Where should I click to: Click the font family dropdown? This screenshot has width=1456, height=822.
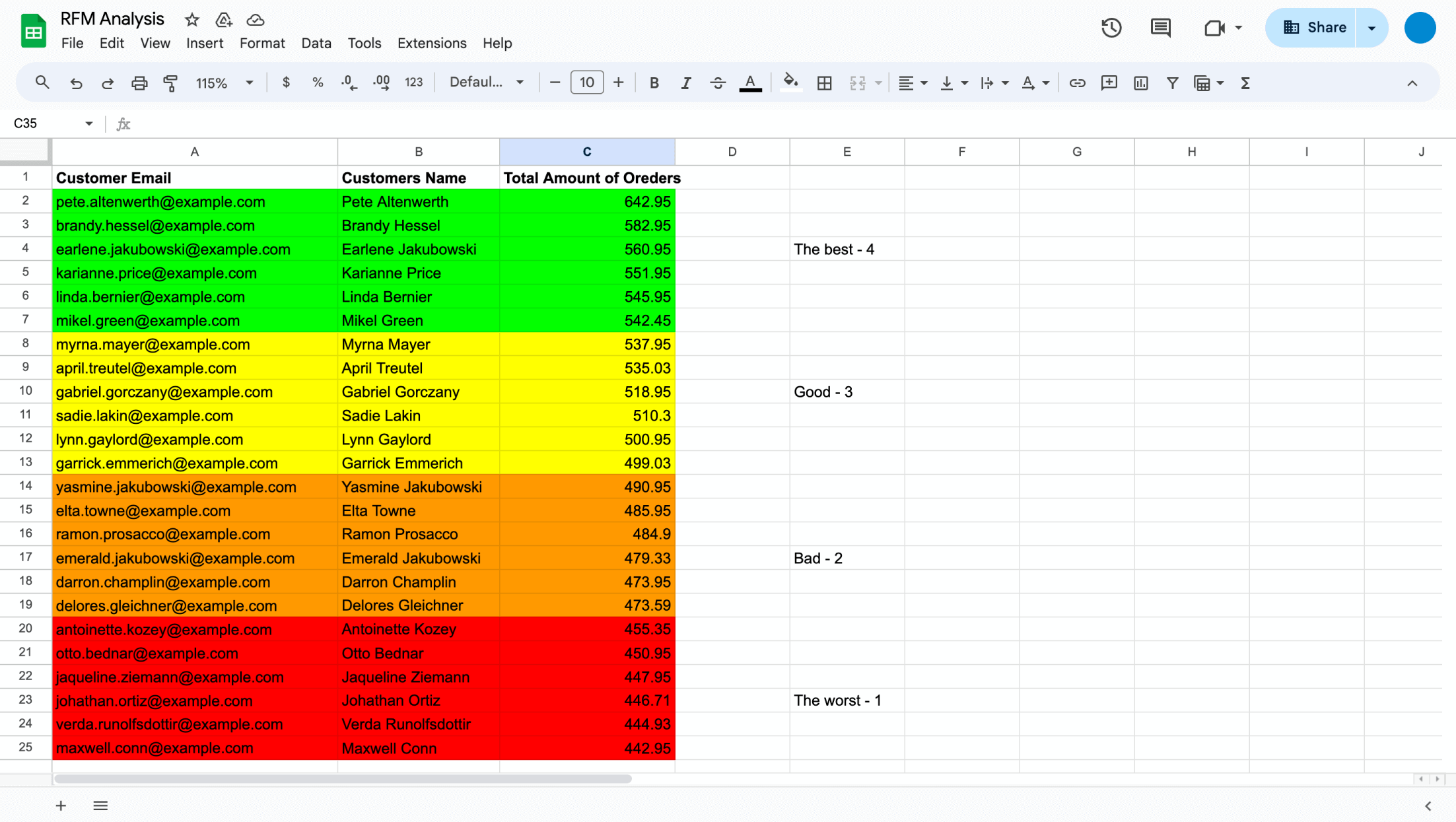coord(486,83)
